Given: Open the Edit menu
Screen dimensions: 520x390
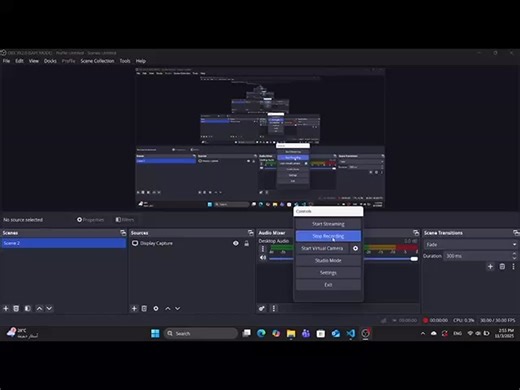Looking at the screenshot, I should pos(19,61).
